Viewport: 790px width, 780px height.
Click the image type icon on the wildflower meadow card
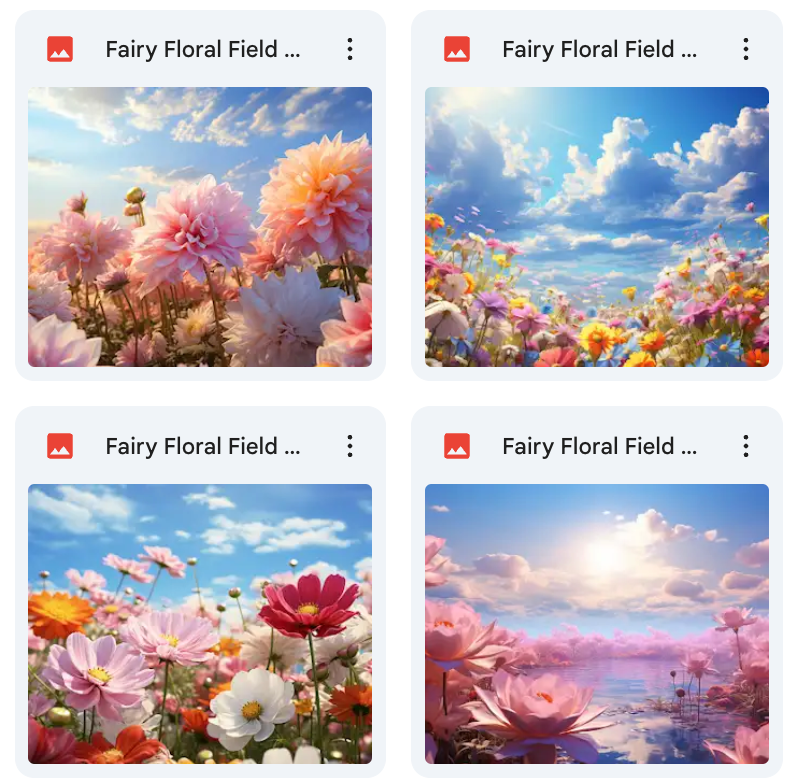pos(457,49)
